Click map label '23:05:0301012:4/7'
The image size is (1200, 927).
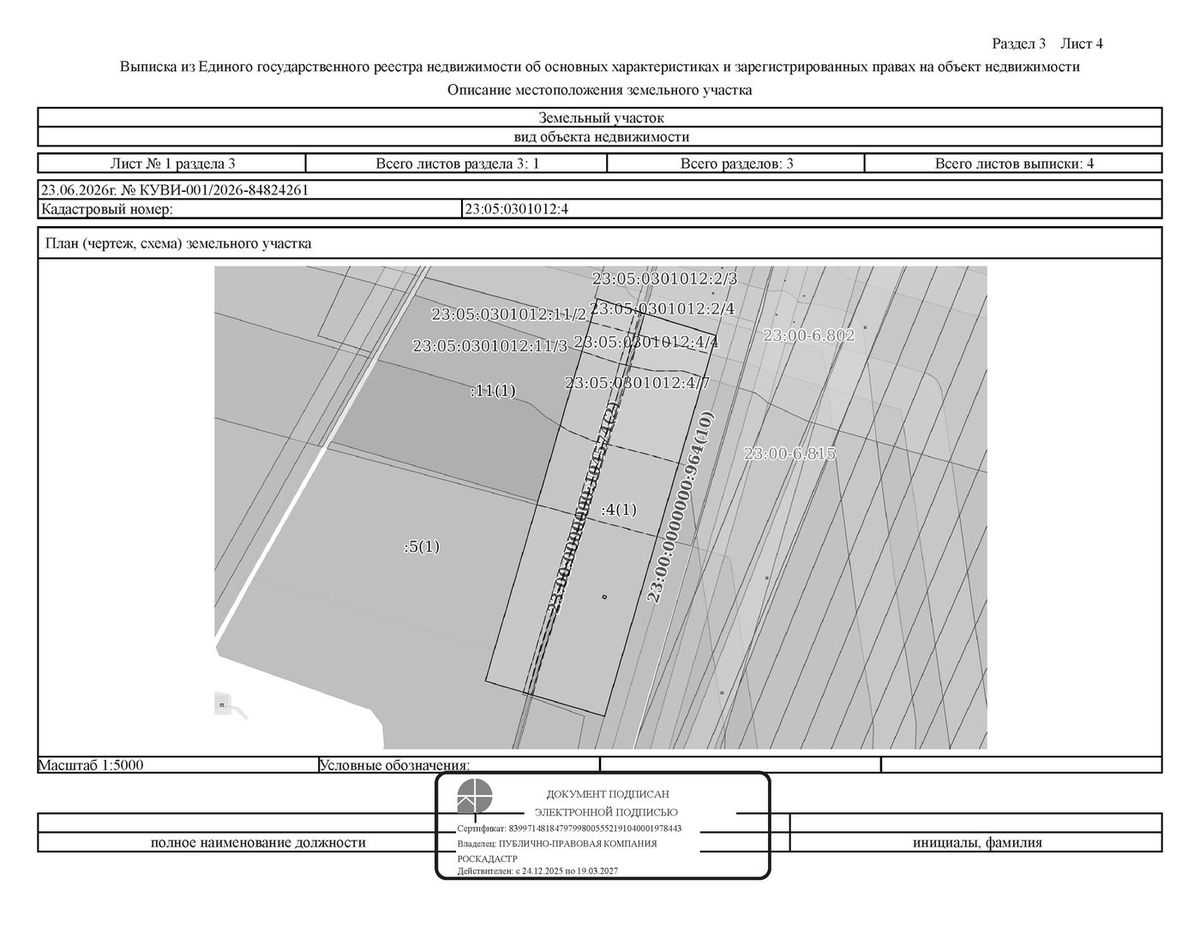(637, 382)
